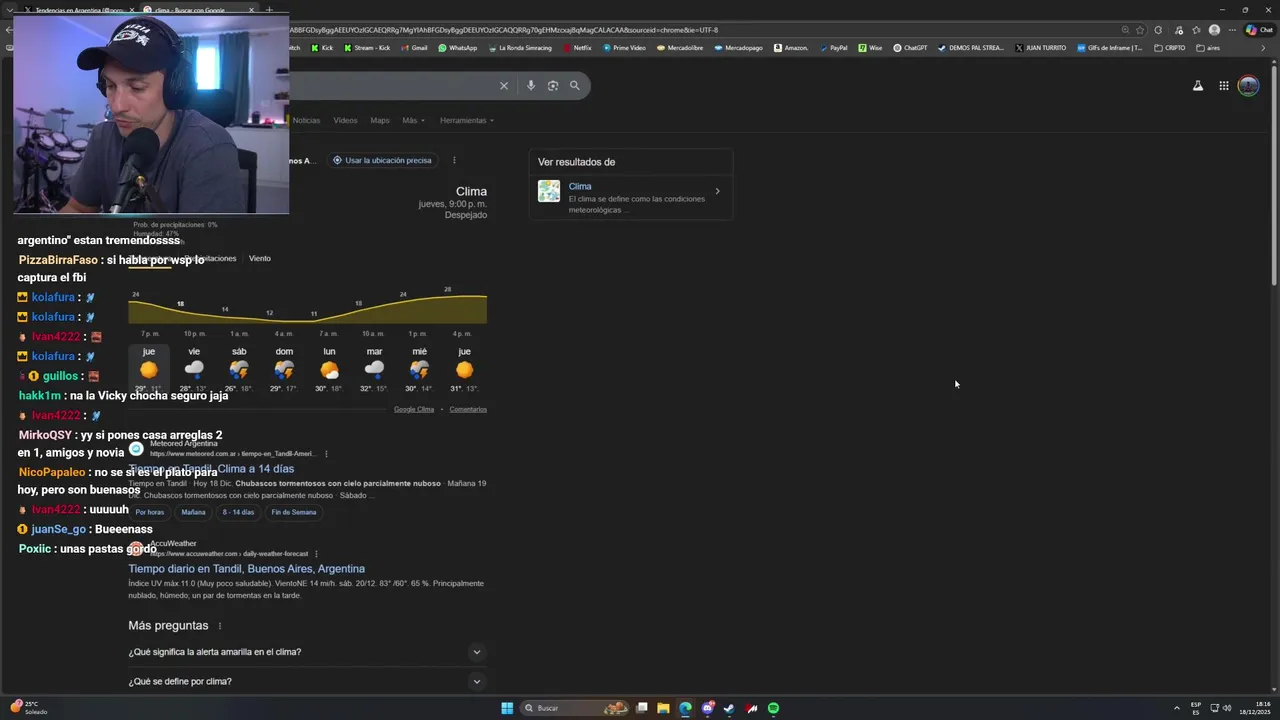This screenshot has height=720, width=1280.
Task: Open Steam from the taskbar
Action: coord(729,708)
